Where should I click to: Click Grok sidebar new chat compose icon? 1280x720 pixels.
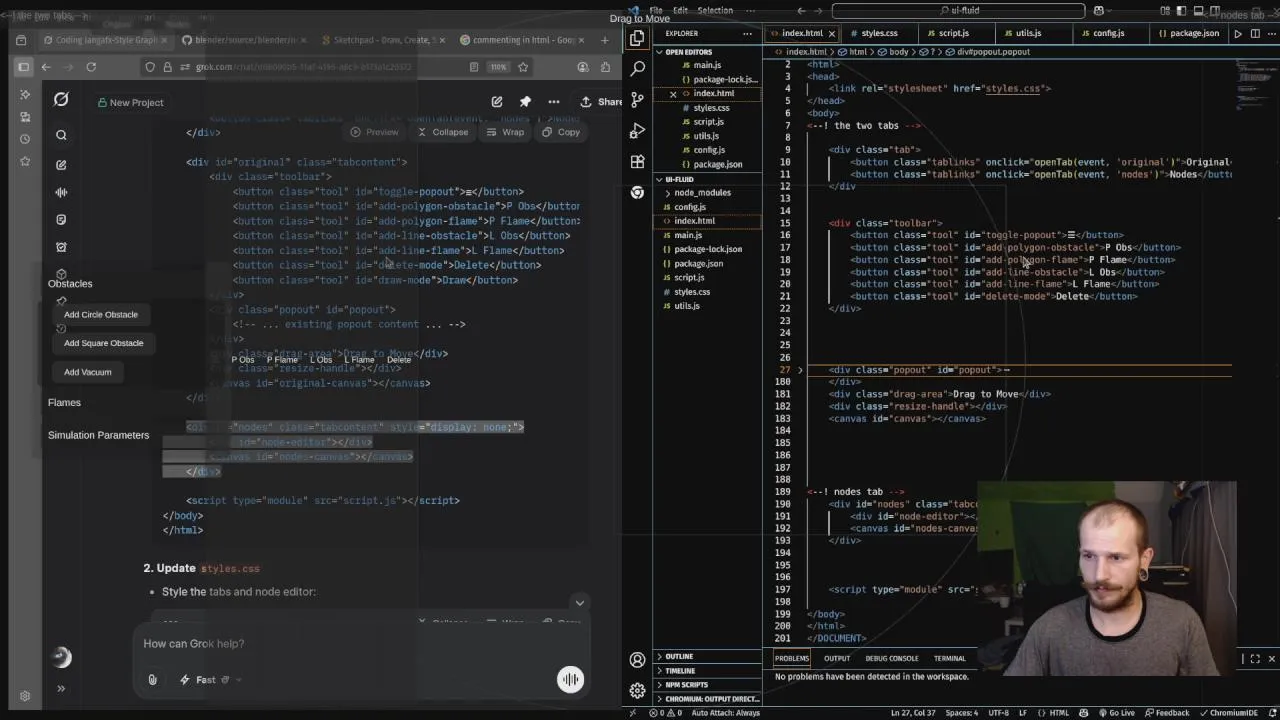pyautogui.click(x=61, y=164)
